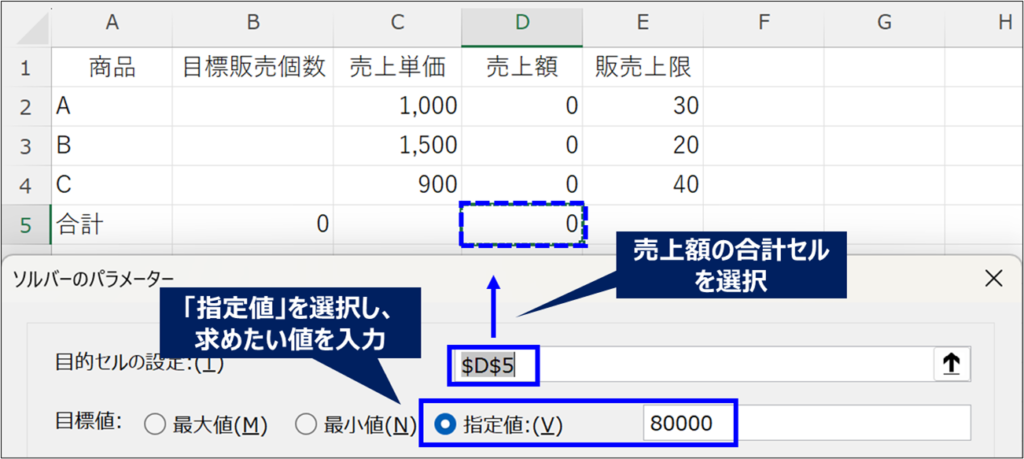Select column A header
The image size is (1024, 459).
click(x=111, y=23)
